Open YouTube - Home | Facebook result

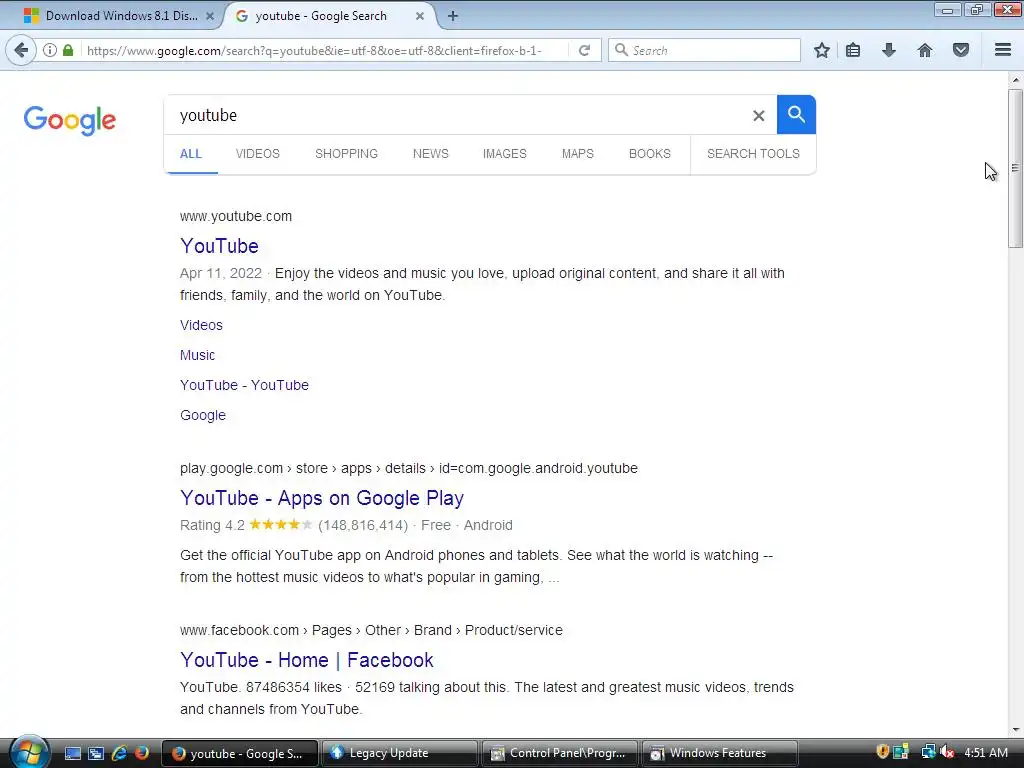point(307,660)
